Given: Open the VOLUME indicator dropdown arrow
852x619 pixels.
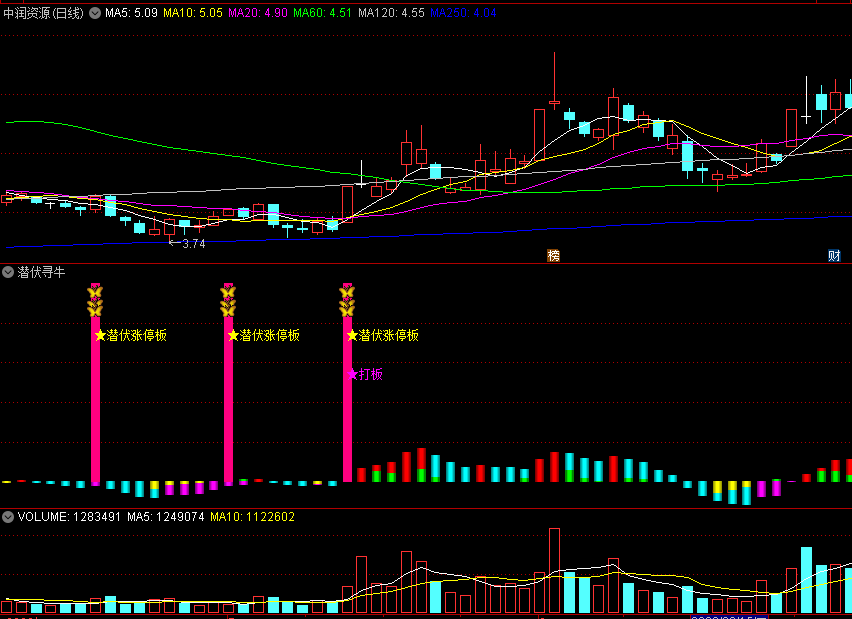Looking at the screenshot, I should tap(8, 517).
